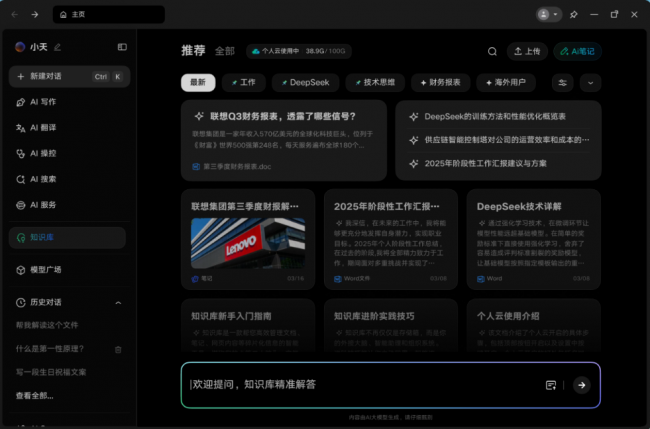
Task: Open the 联想集团第三季度财报解 card title
Action: (245, 206)
